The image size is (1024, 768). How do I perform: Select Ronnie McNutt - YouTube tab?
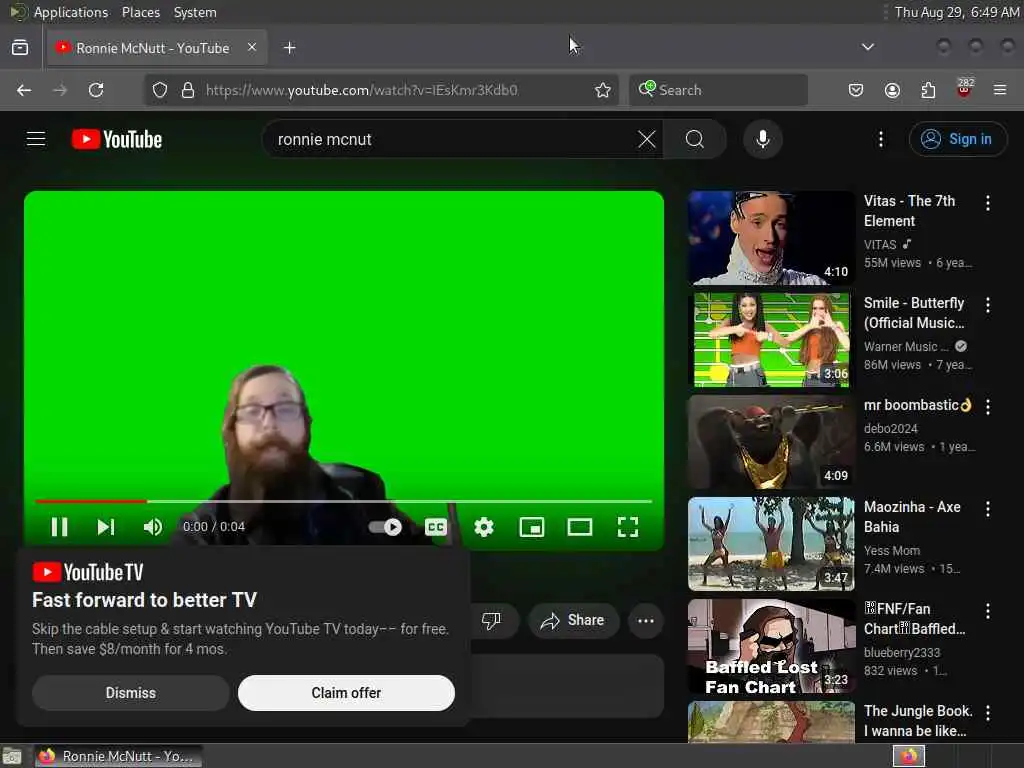(x=157, y=48)
